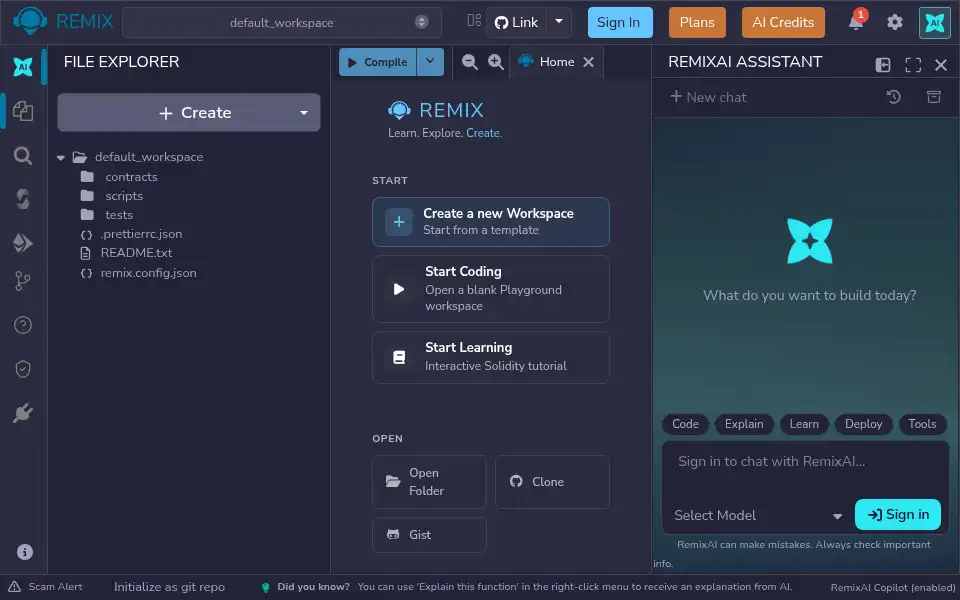Click the Sign In button in header
Screen dimensions: 960x600
click(620, 23)
